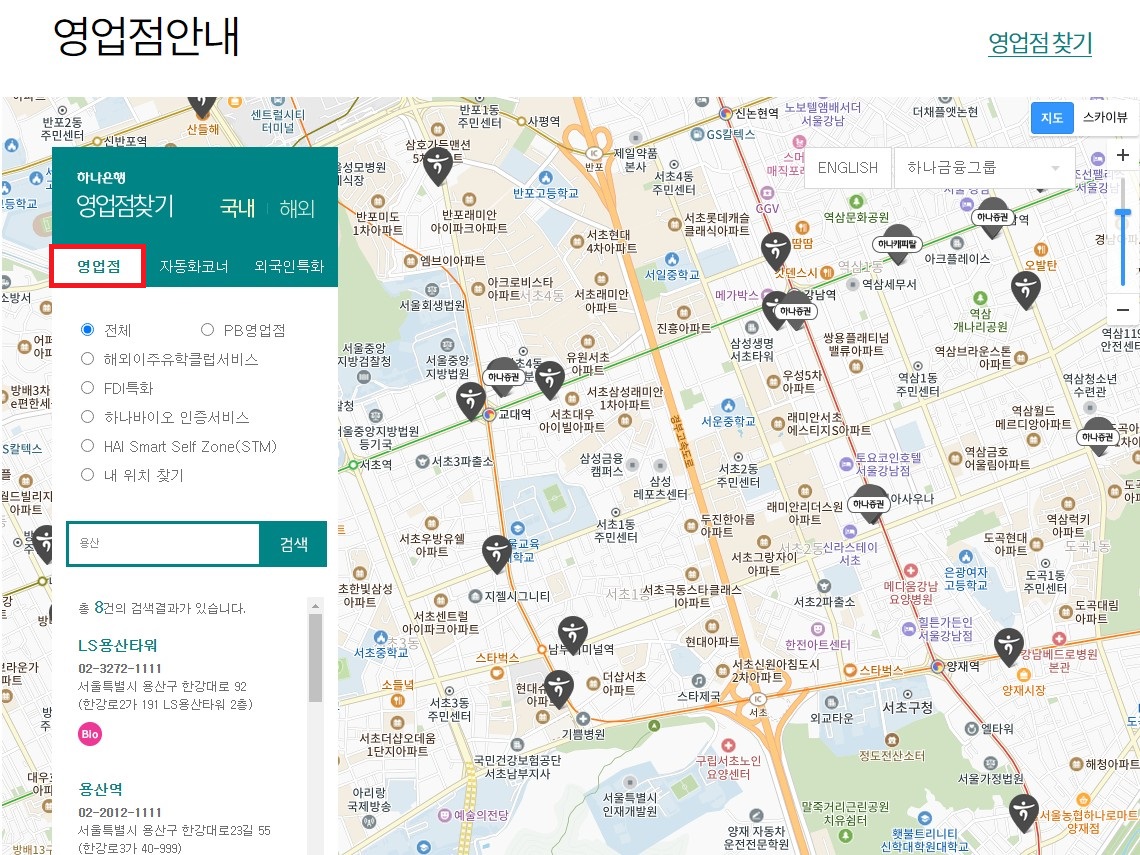Image resolution: width=1140 pixels, height=855 pixels.
Task: Click 하나증권 marker near 아사우나
Action: pyautogui.click(x=869, y=503)
